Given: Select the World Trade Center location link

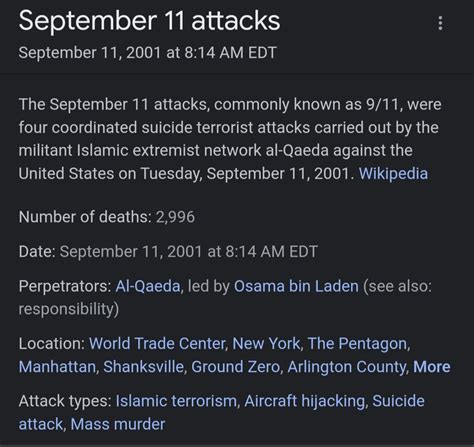Looking at the screenshot, I should coord(157,343).
